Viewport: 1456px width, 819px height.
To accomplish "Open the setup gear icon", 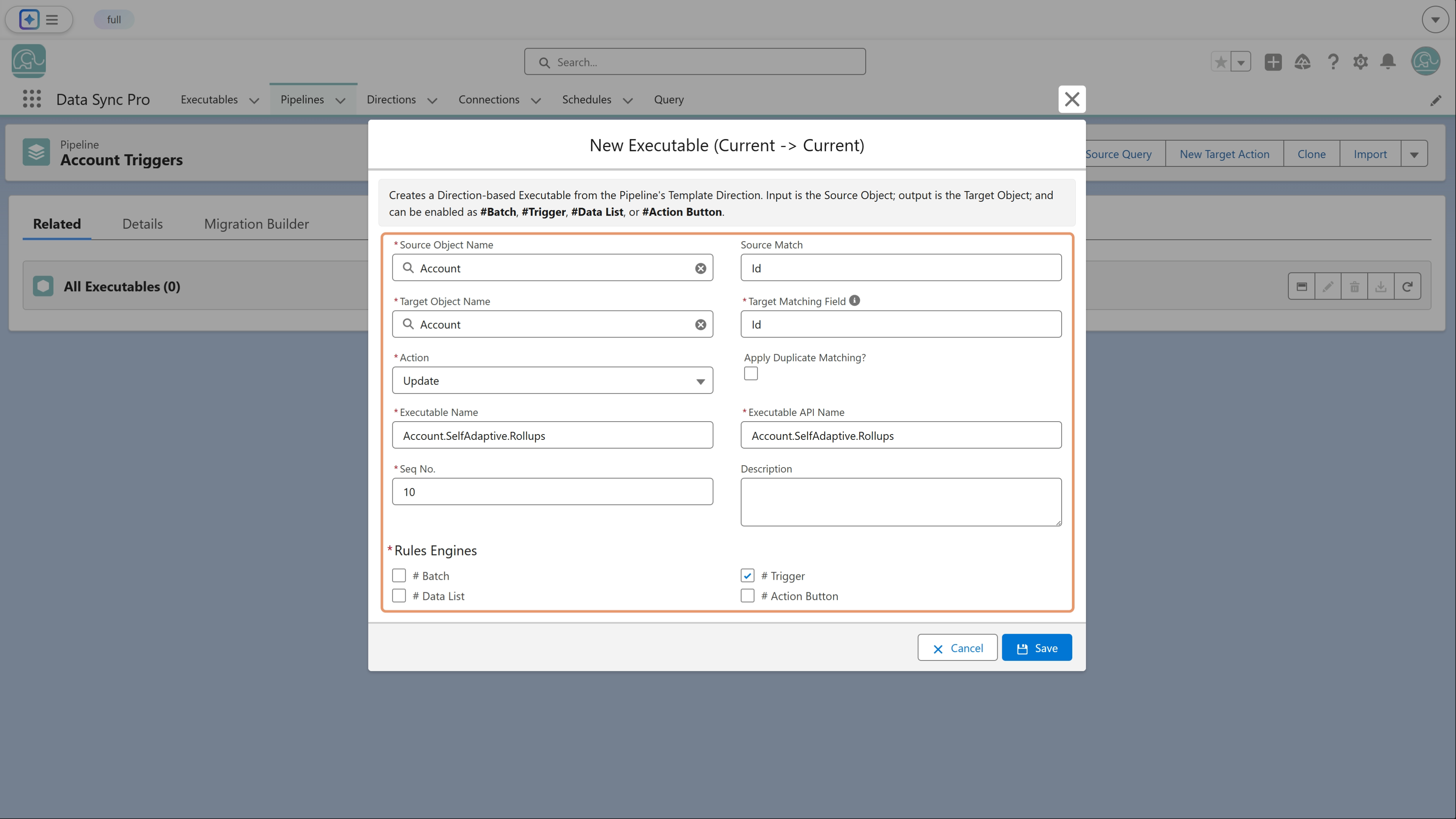I will tap(1360, 61).
